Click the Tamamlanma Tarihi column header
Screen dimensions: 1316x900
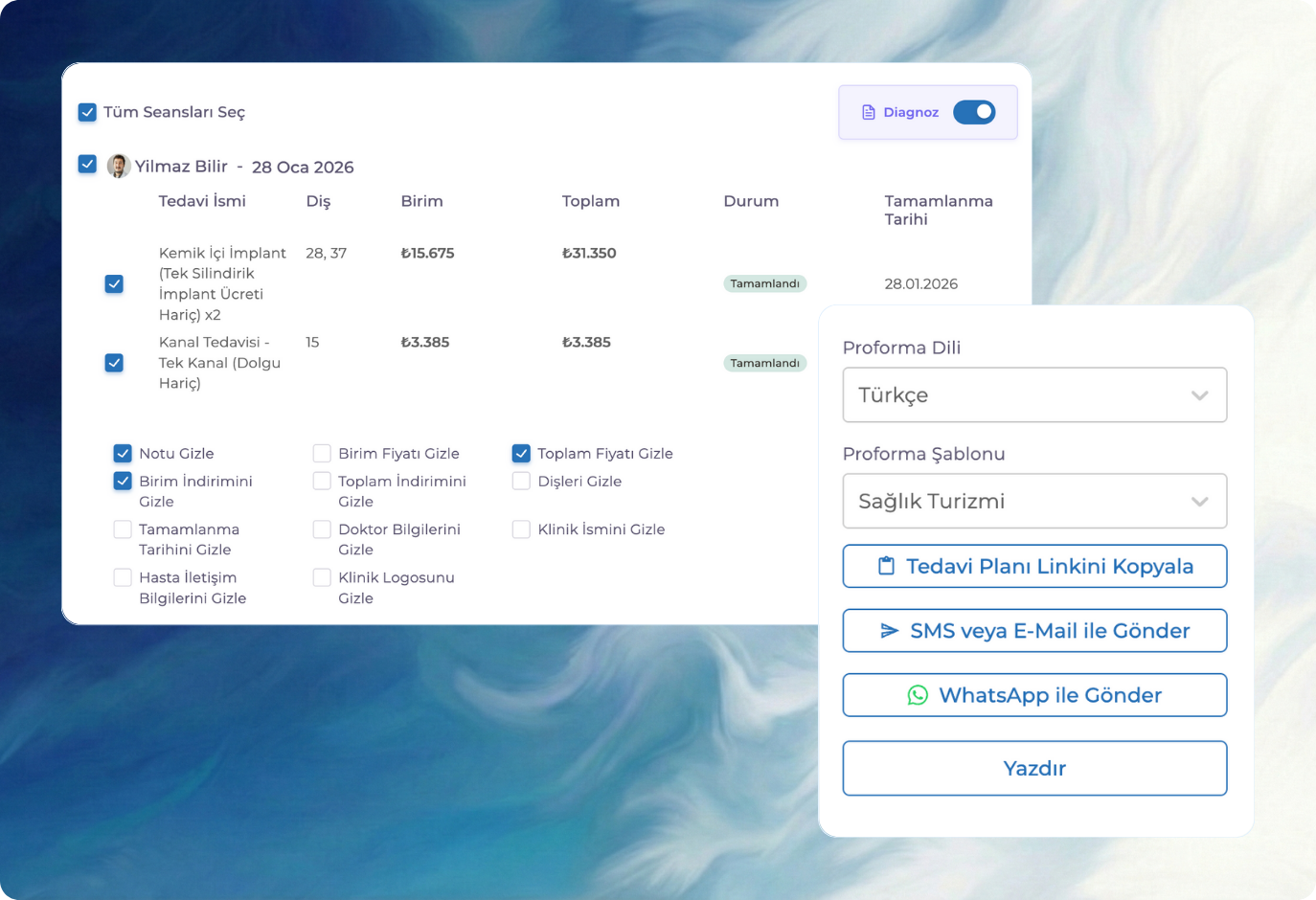click(939, 210)
